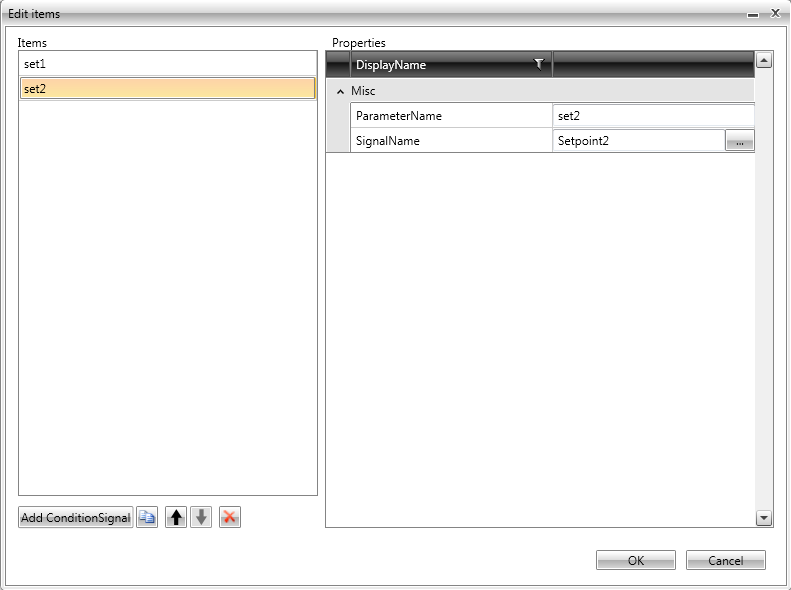Select set2 in the Items list
791x590 pixels.
(x=167, y=89)
